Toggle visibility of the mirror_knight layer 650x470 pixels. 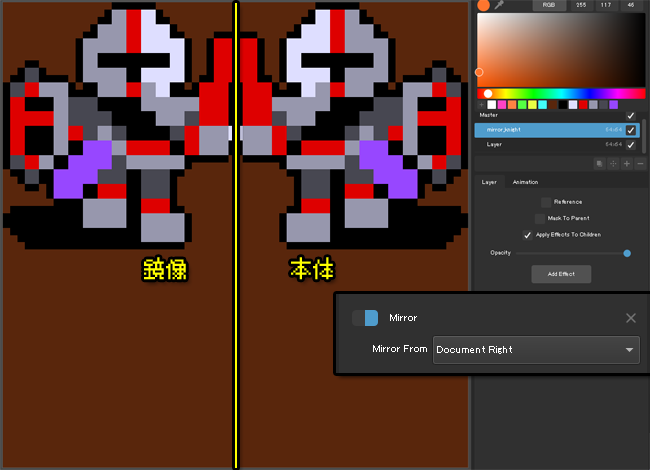point(631,130)
